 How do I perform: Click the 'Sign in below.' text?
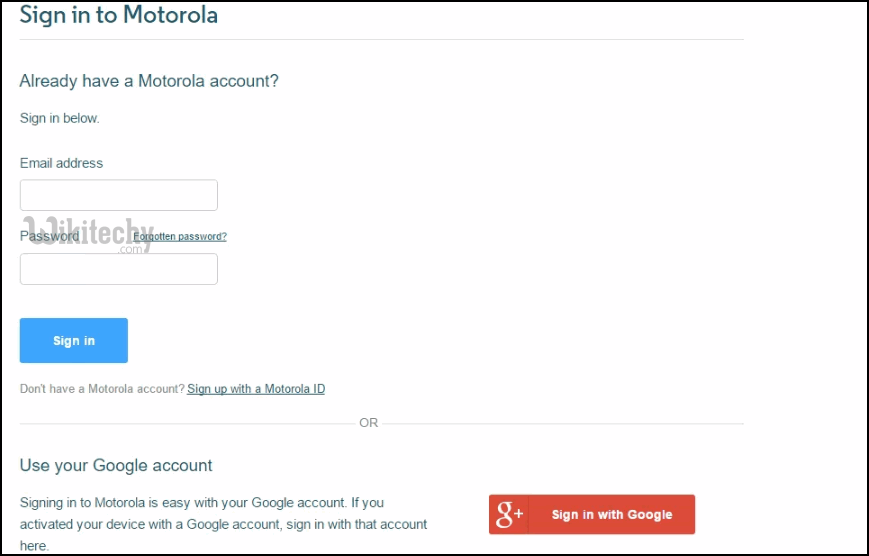click(60, 118)
